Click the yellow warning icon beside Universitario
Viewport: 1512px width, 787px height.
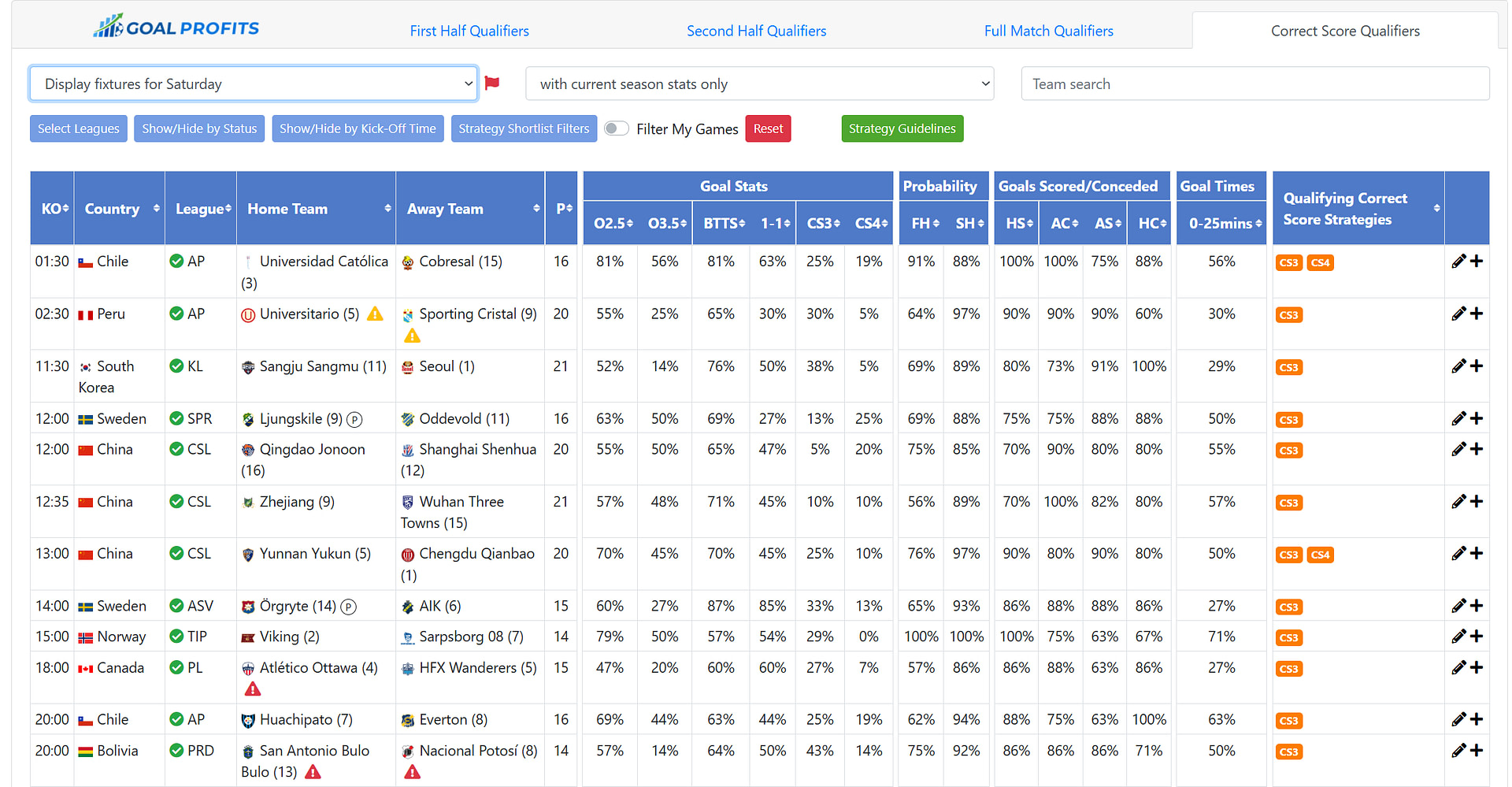click(376, 314)
